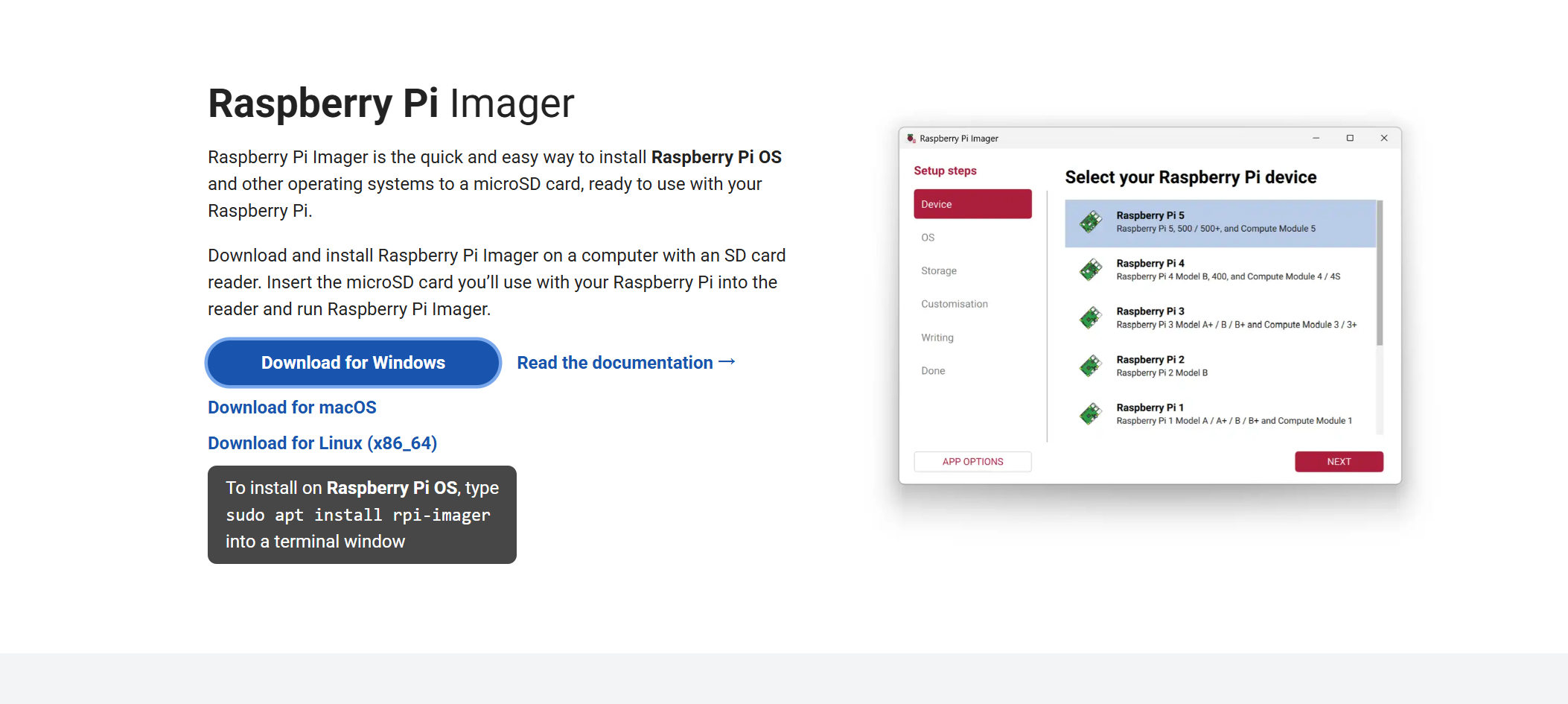1568x704 pixels.
Task: Click the 'Raspberry Pi Imager' window title text
Action: pyautogui.click(x=959, y=139)
